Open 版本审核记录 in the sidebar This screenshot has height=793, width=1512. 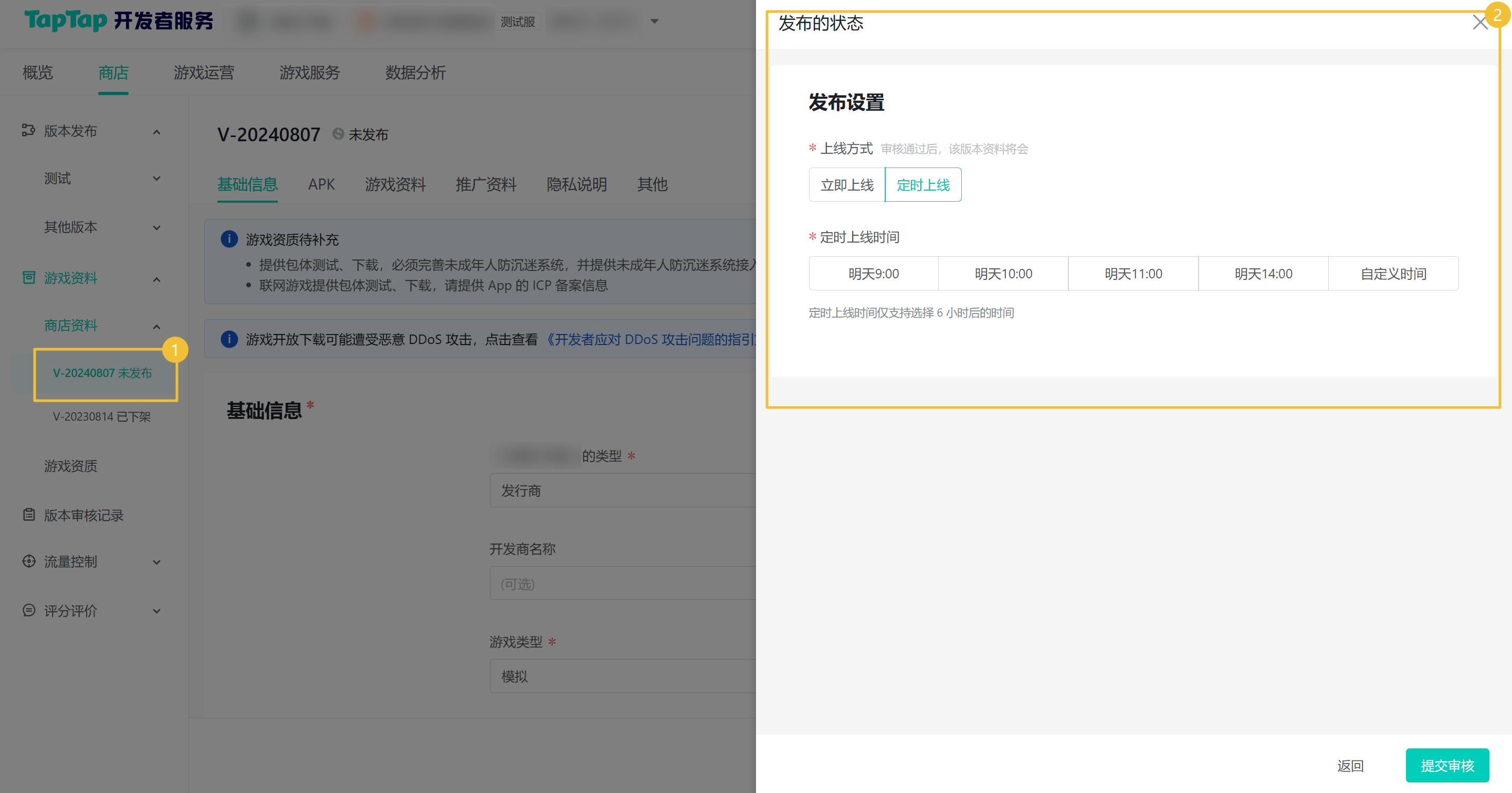(83, 515)
